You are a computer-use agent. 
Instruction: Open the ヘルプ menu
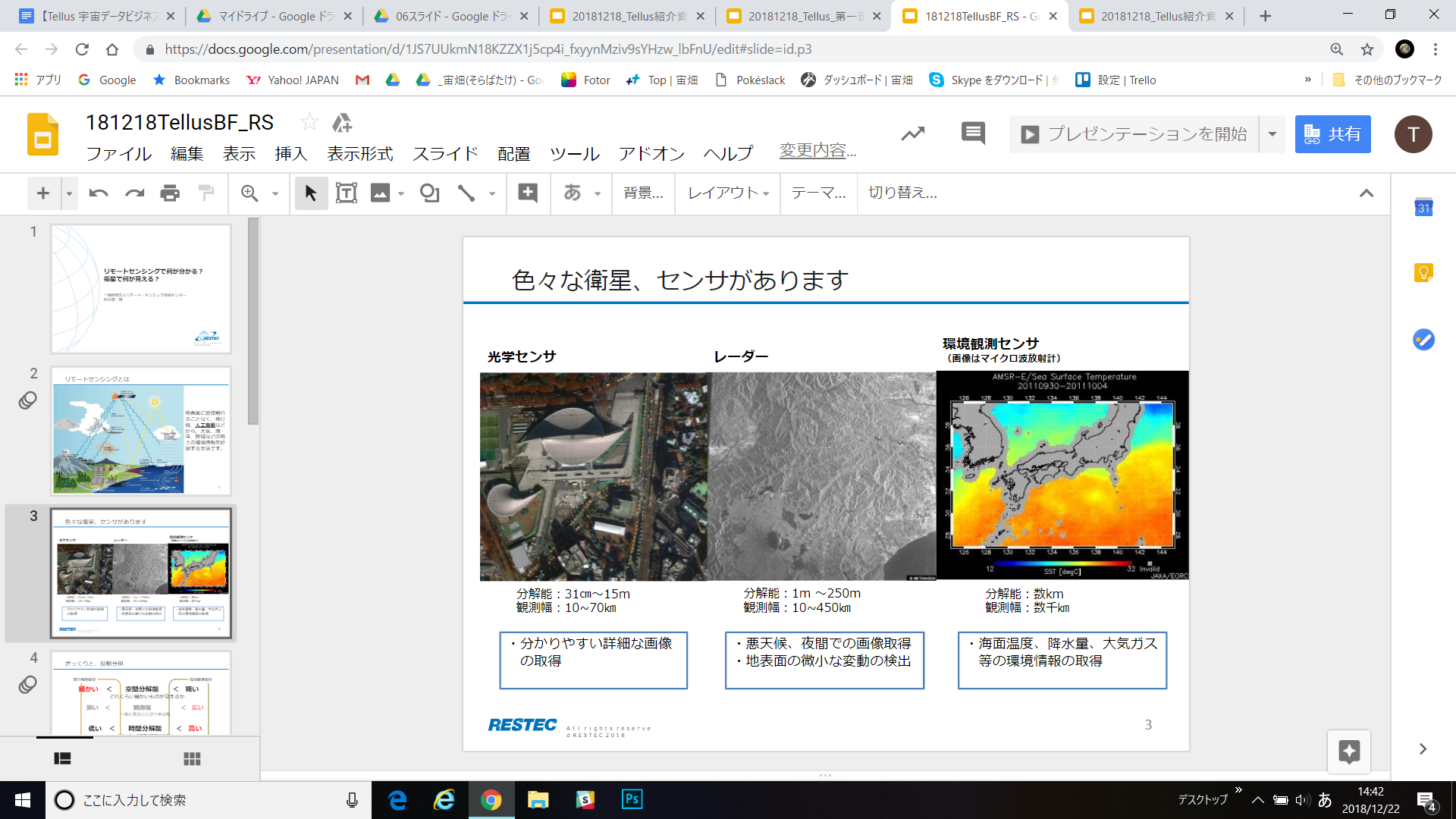coord(728,154)
